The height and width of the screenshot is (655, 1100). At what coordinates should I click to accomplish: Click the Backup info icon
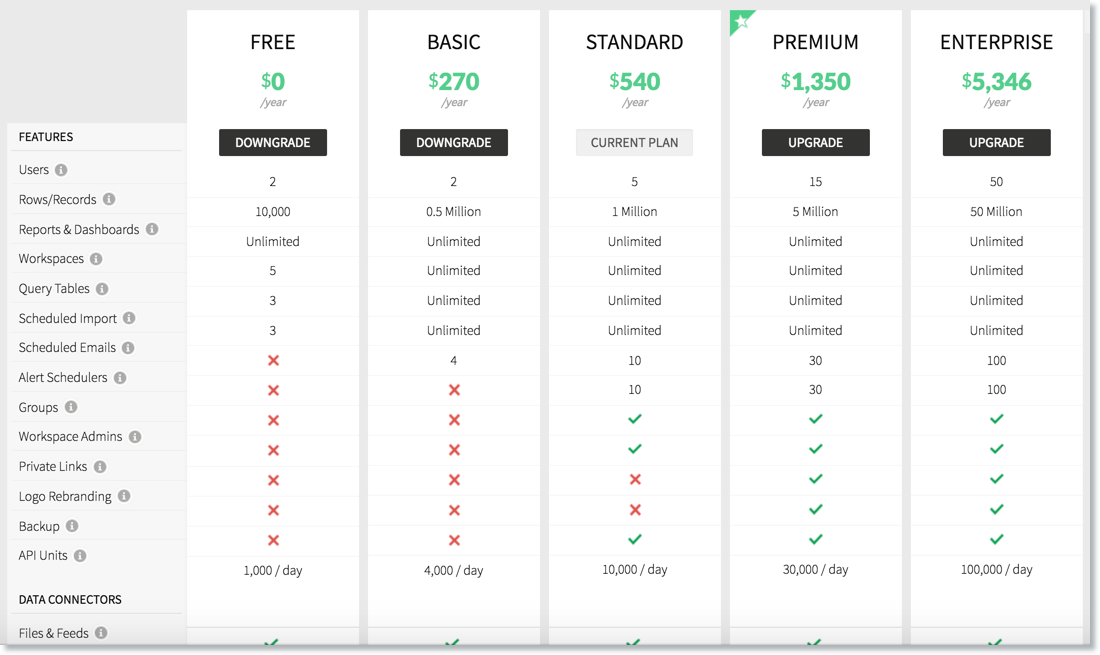coord(72,526)
